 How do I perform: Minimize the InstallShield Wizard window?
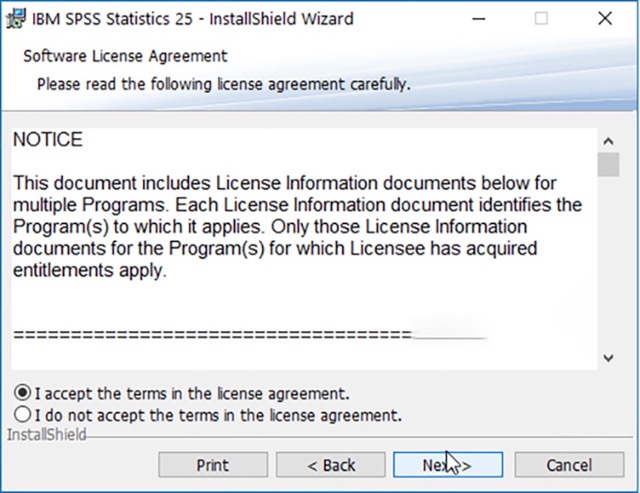point(479,19)
